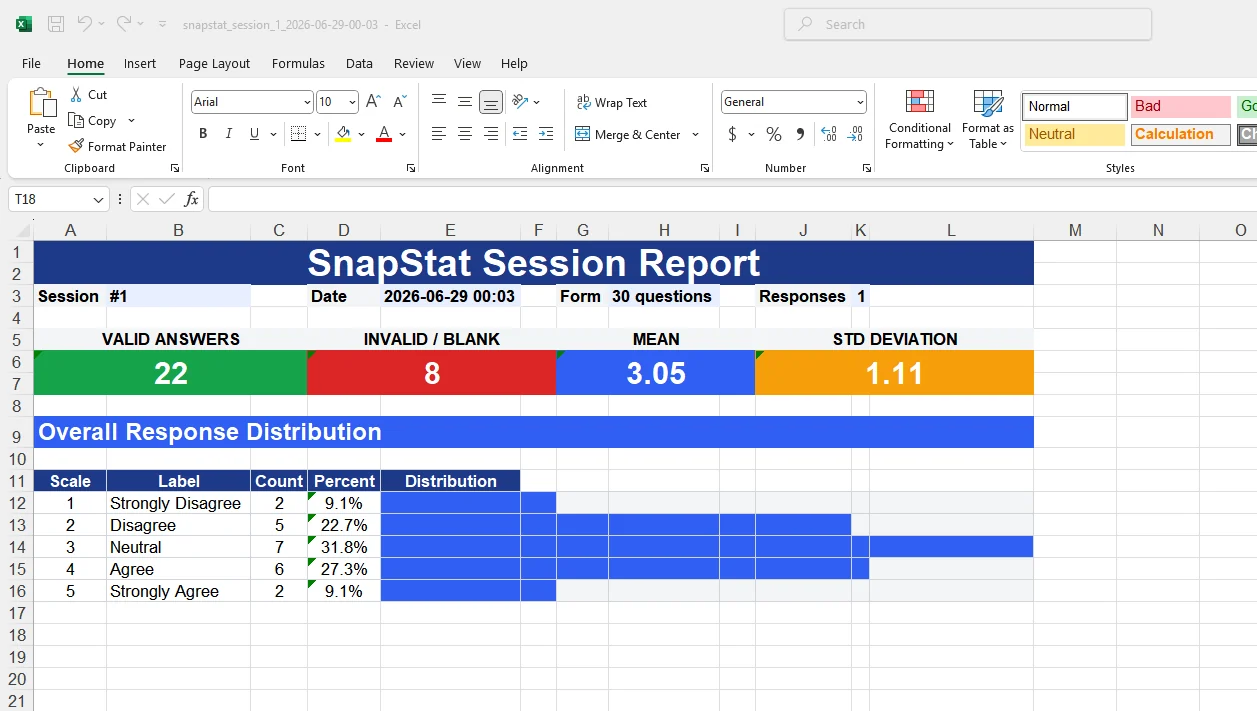The height and width of the screenshot is (711, 1257).
Task: Align text right icon
Action: coord(490,134)
